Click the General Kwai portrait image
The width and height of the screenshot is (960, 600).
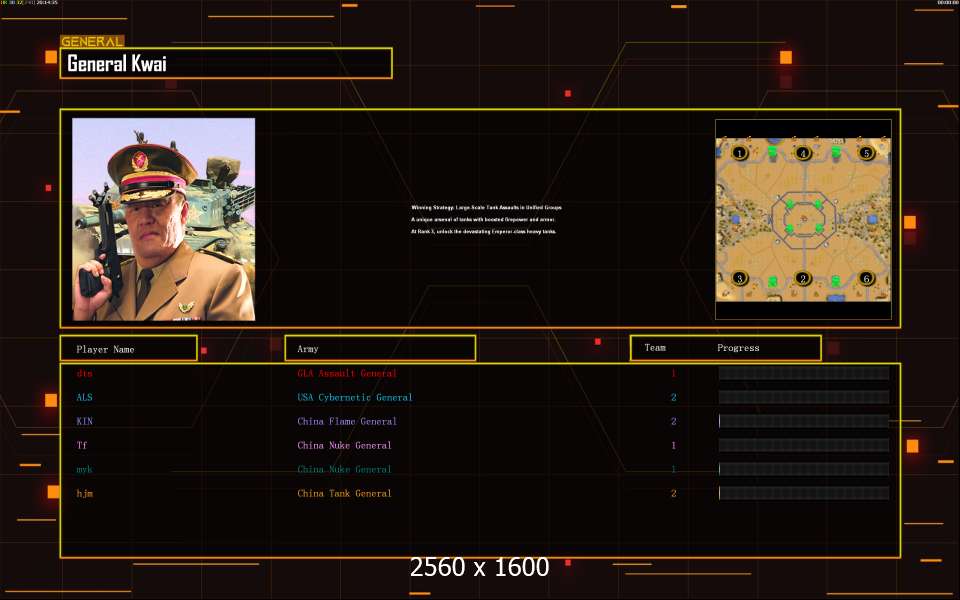(x=163, y=219)
